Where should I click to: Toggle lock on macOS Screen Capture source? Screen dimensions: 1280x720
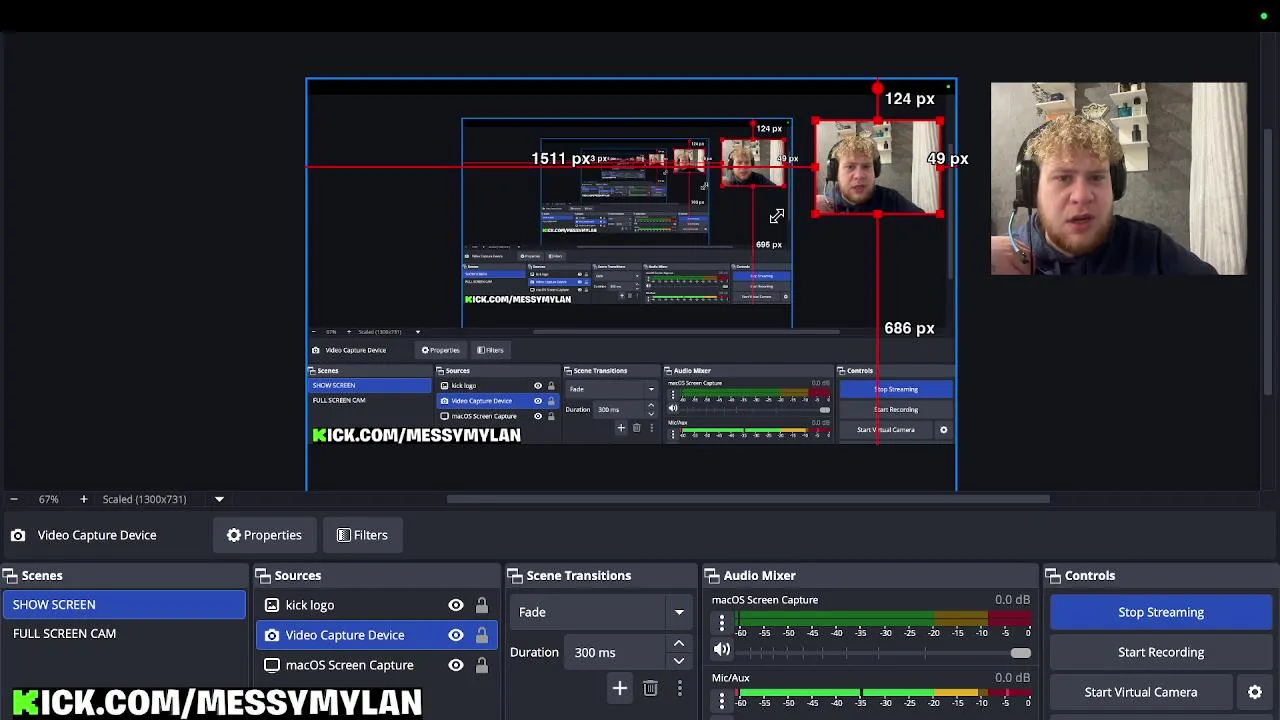click(482, 665)
